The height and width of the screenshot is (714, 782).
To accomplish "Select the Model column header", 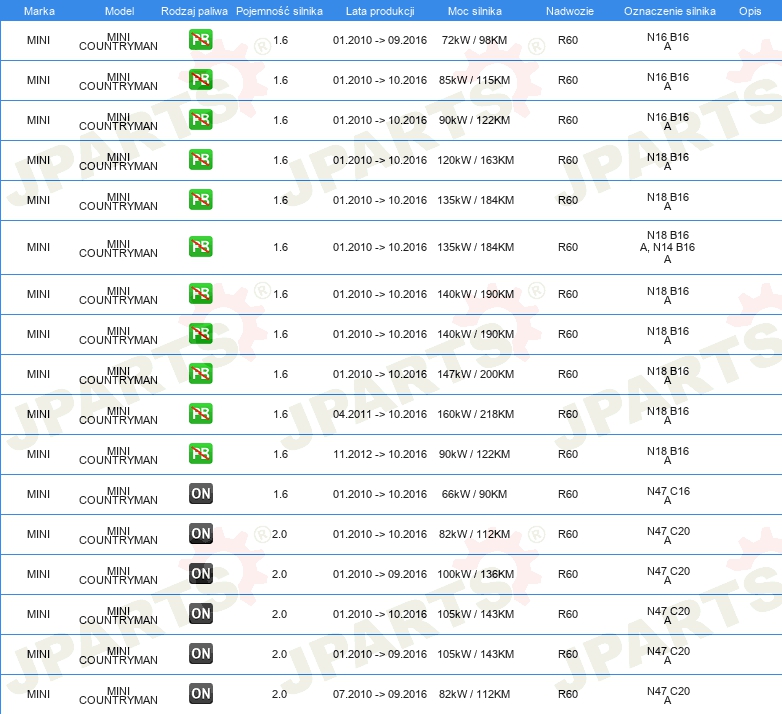I will click(x=119, y=11).
